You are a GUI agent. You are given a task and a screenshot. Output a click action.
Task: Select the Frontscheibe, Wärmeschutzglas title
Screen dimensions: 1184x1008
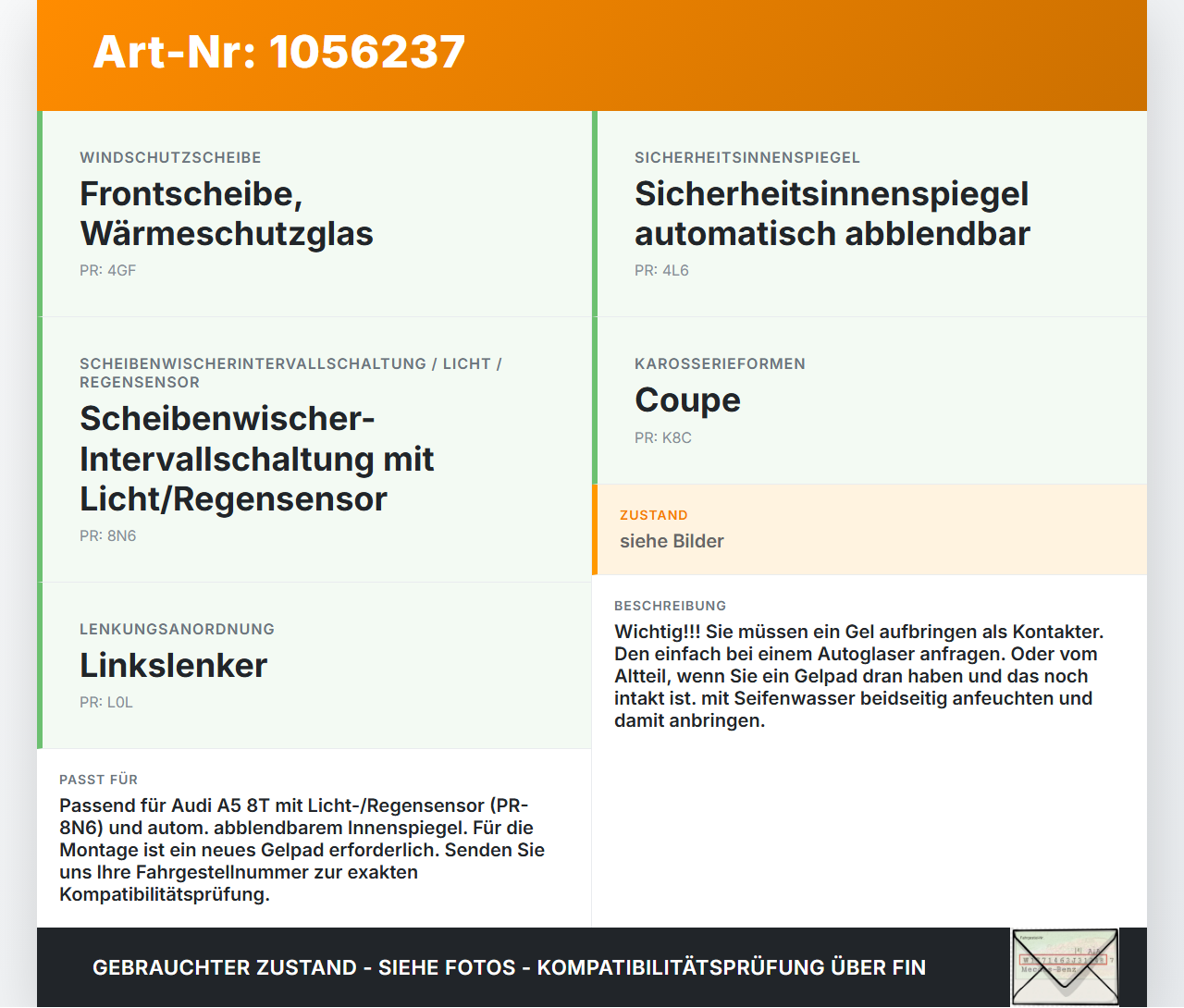227,214
